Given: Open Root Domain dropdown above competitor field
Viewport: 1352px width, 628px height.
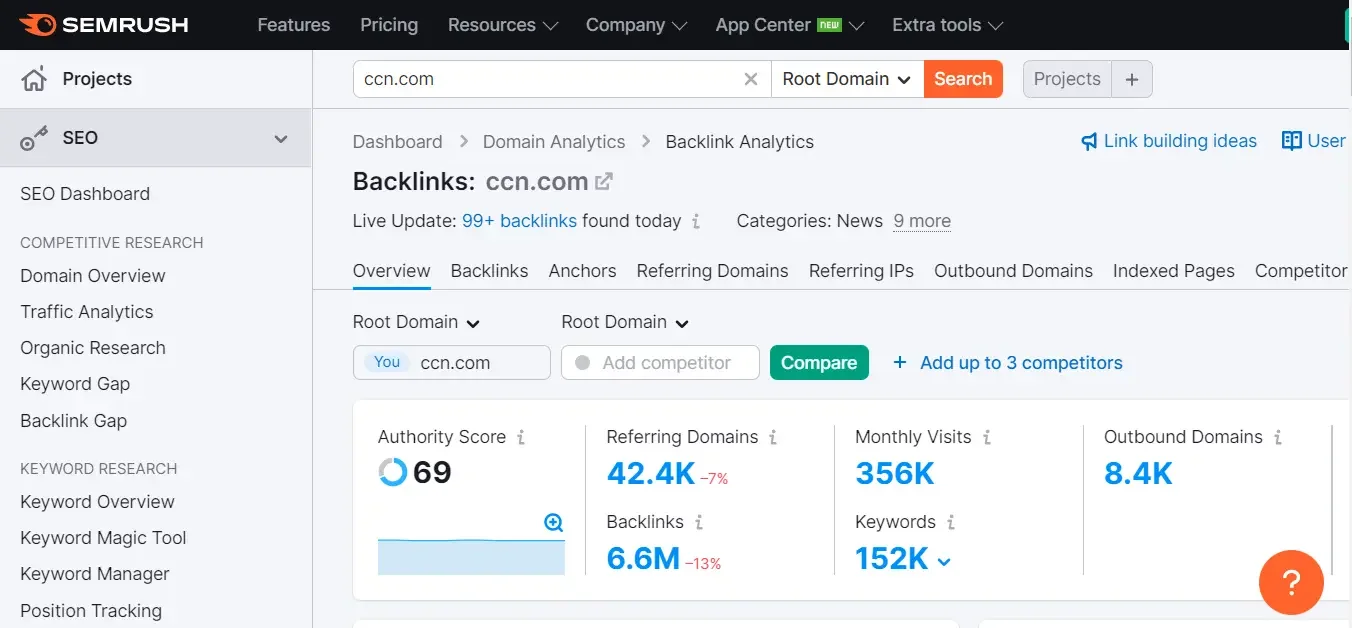Looking at the screenshot, I should point(625,322).
